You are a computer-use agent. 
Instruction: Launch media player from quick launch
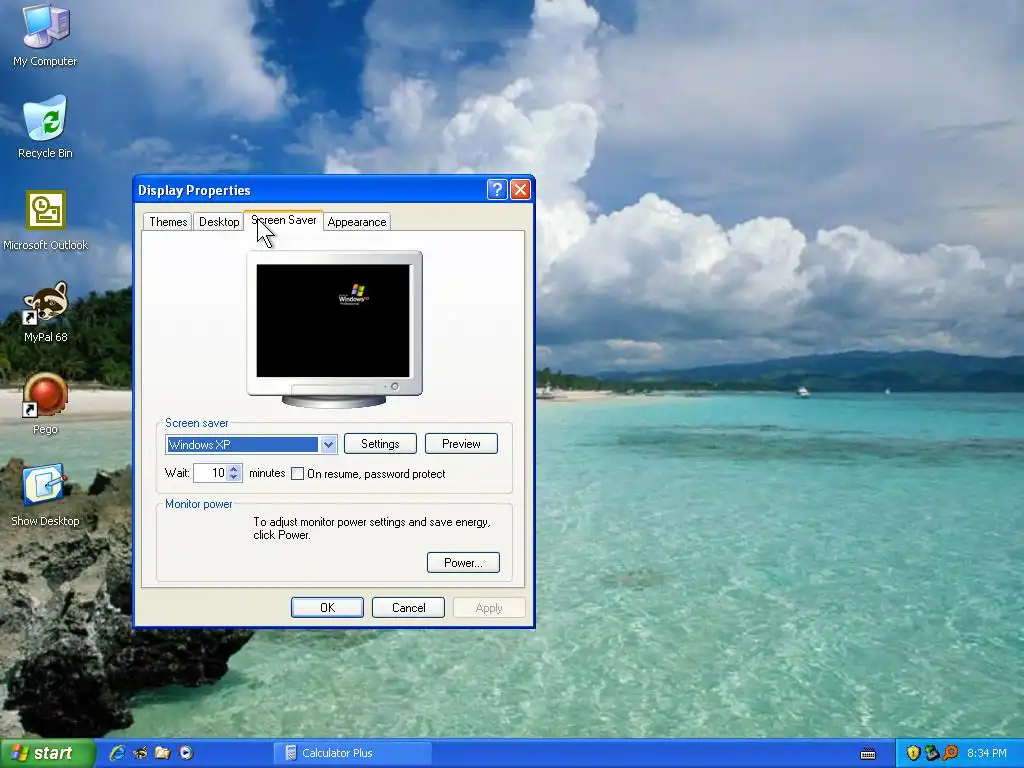[186, 753]
